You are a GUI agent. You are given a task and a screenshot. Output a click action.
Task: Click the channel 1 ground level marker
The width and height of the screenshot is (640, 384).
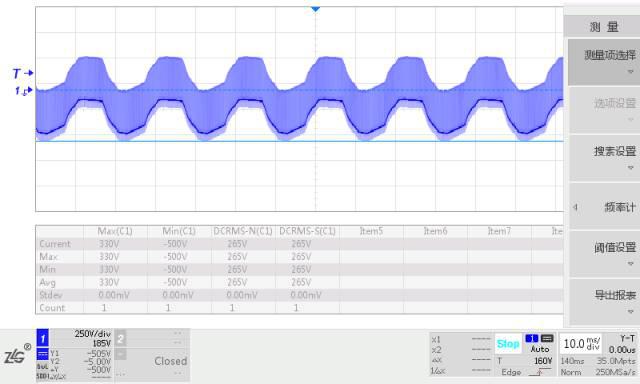(x=23, y=91)
